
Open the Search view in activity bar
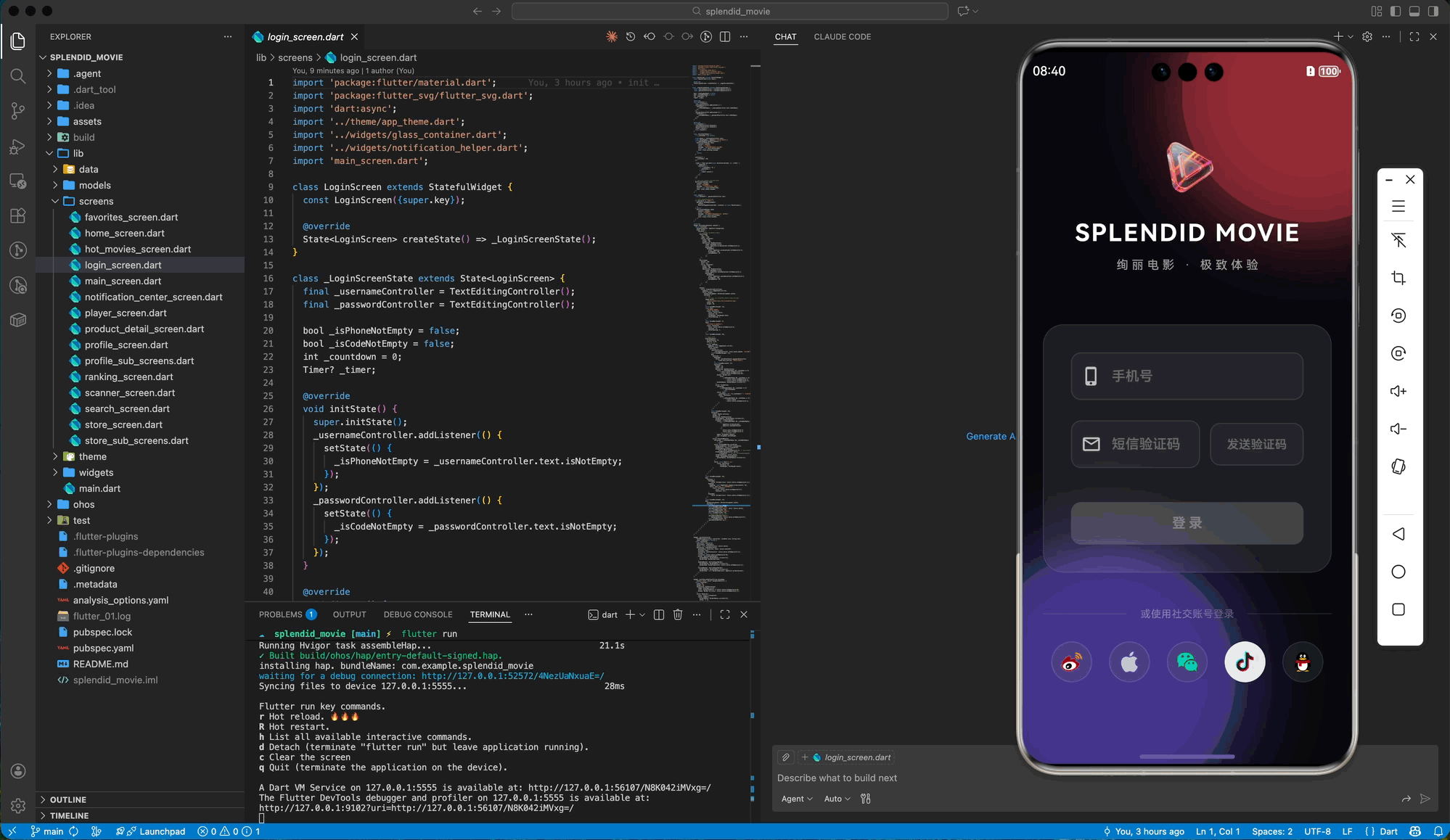18,76
